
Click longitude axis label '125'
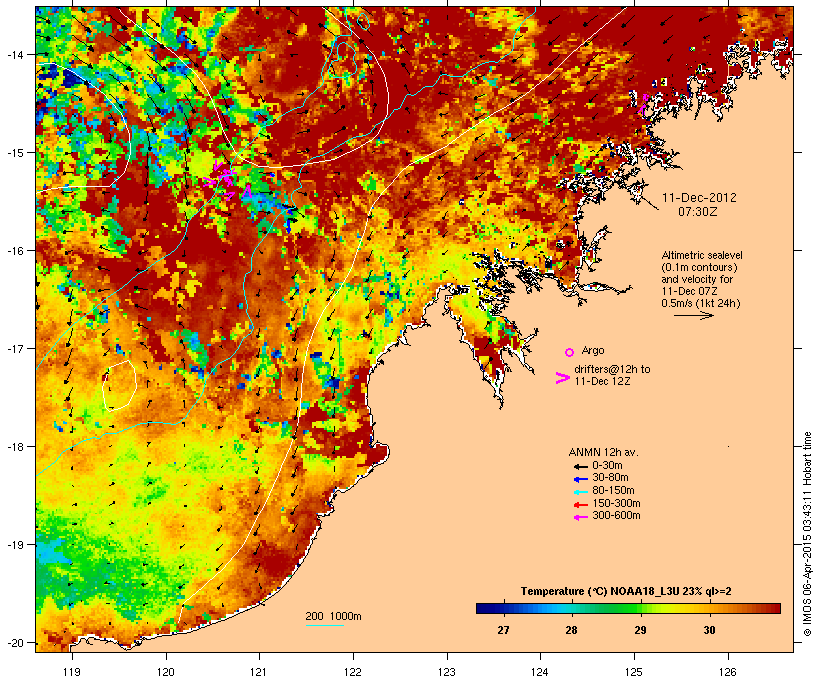(634, 672)
